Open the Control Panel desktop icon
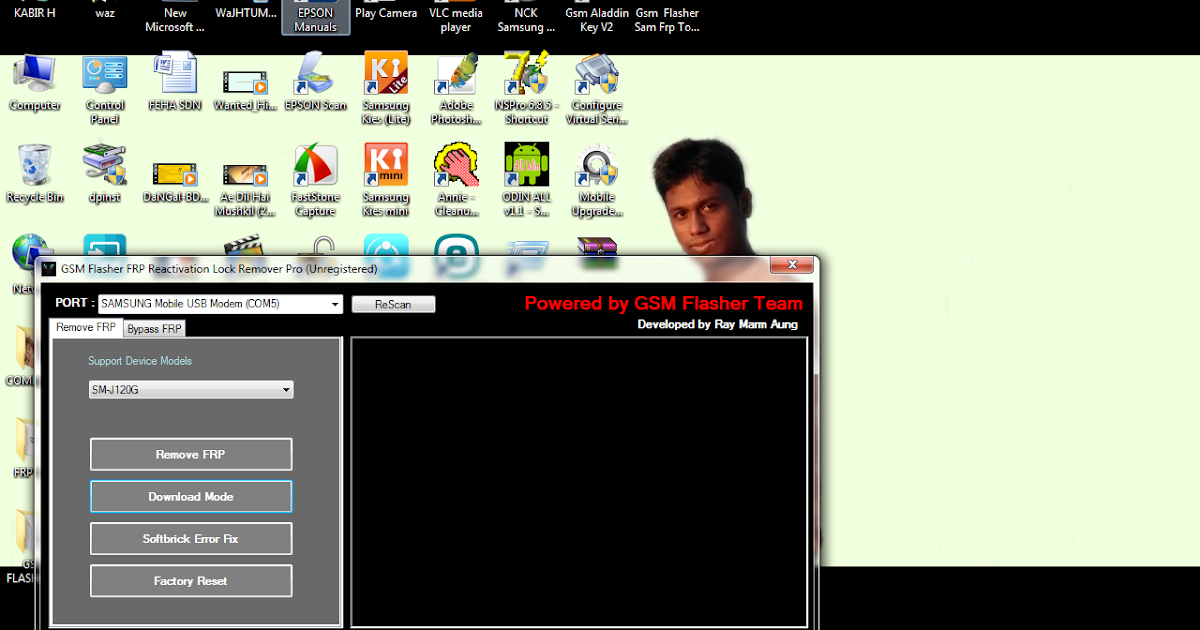Viewport: 1200px width, 630px height. pos(105,88)
